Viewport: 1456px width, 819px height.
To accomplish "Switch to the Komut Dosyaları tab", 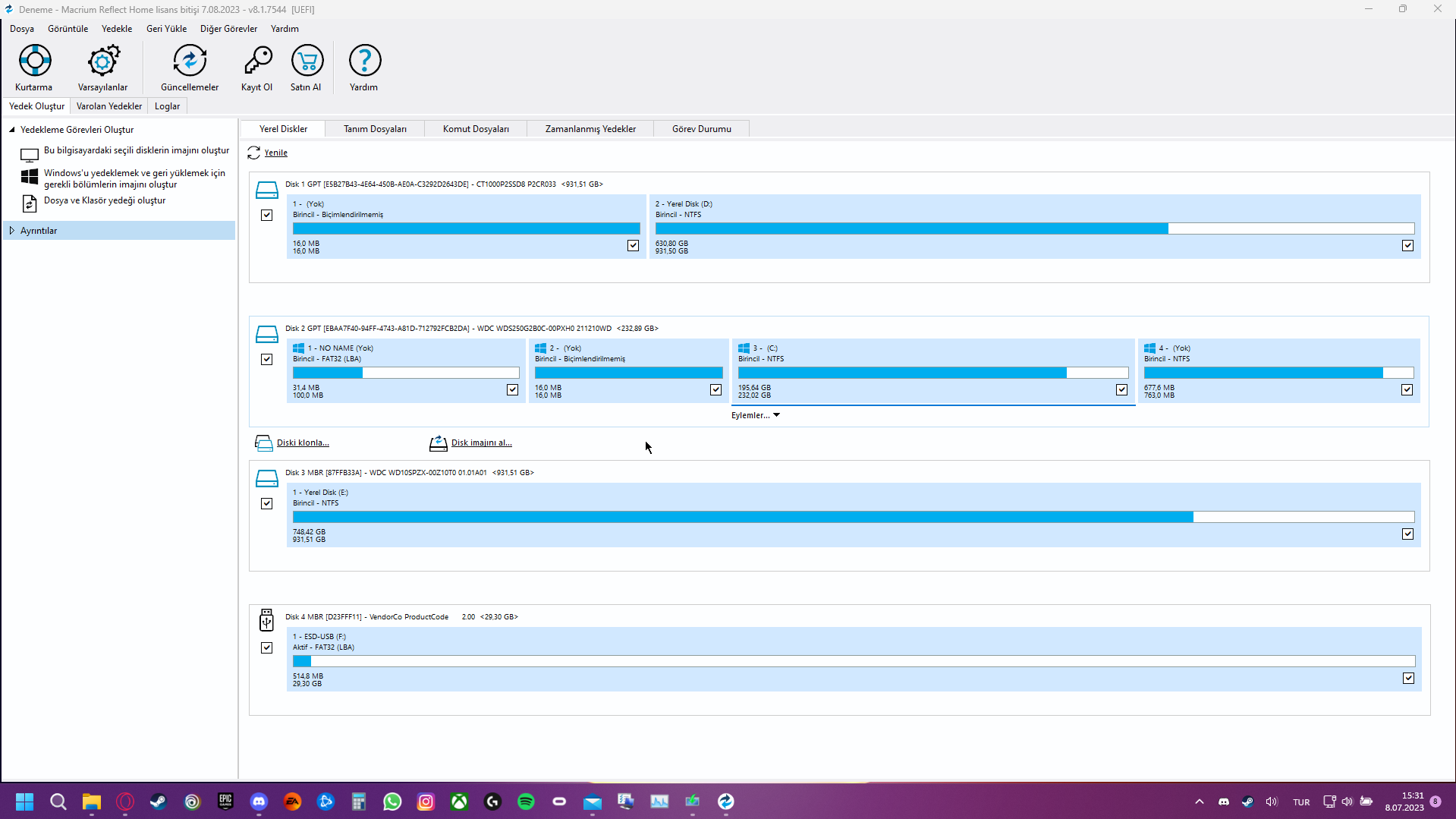I will [x=476, y=129].
